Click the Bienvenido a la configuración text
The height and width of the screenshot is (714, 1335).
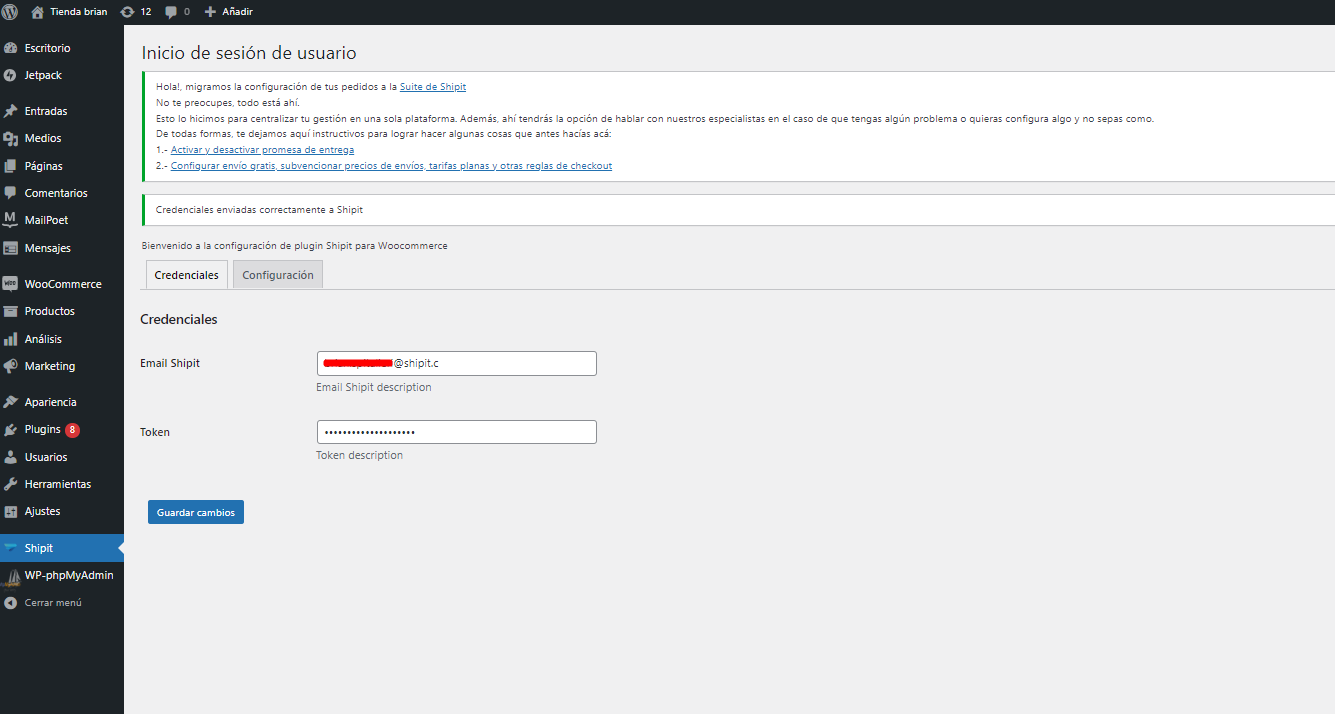click(295, 245)
